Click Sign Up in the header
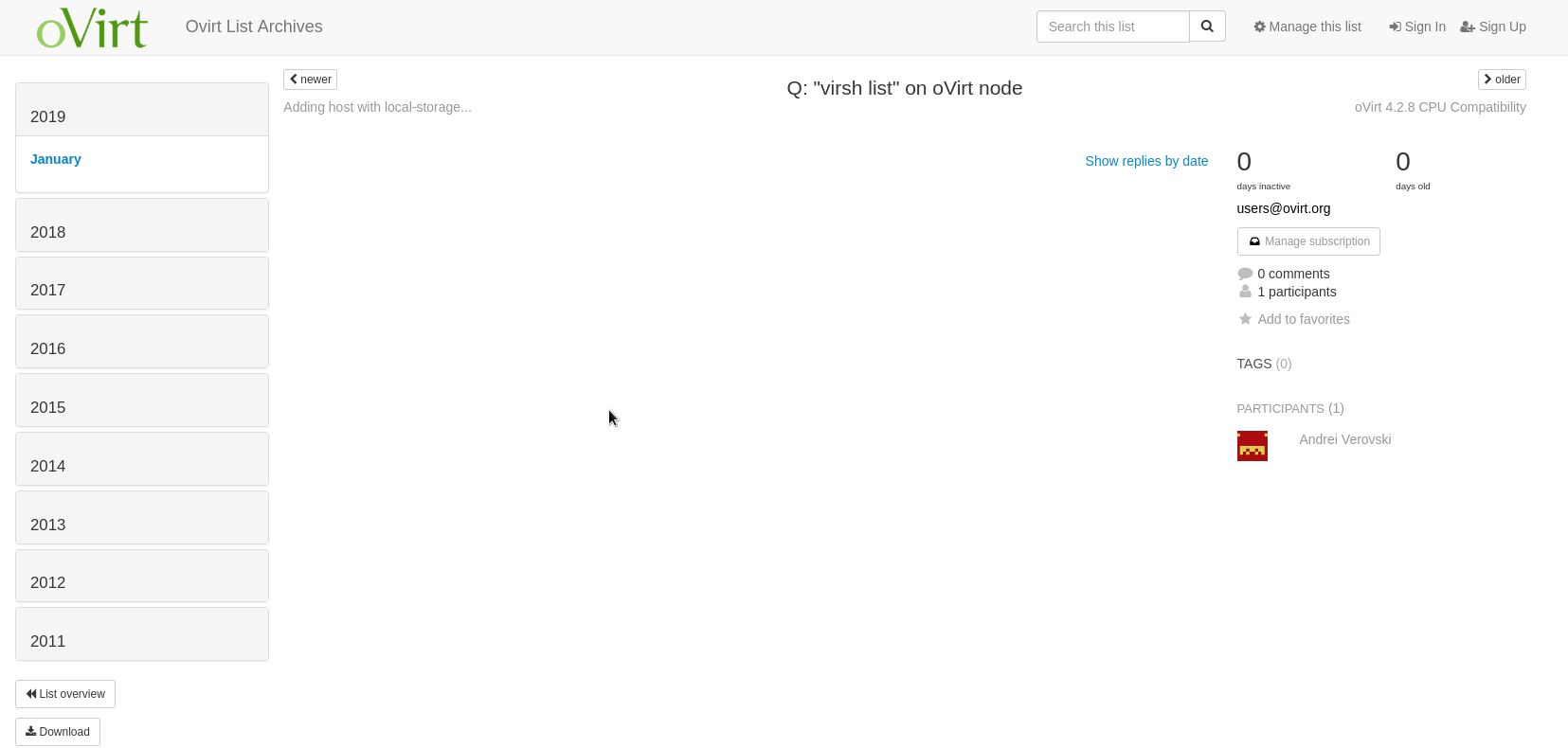This screenshot has height=748, width=1568. point(1493,27)
